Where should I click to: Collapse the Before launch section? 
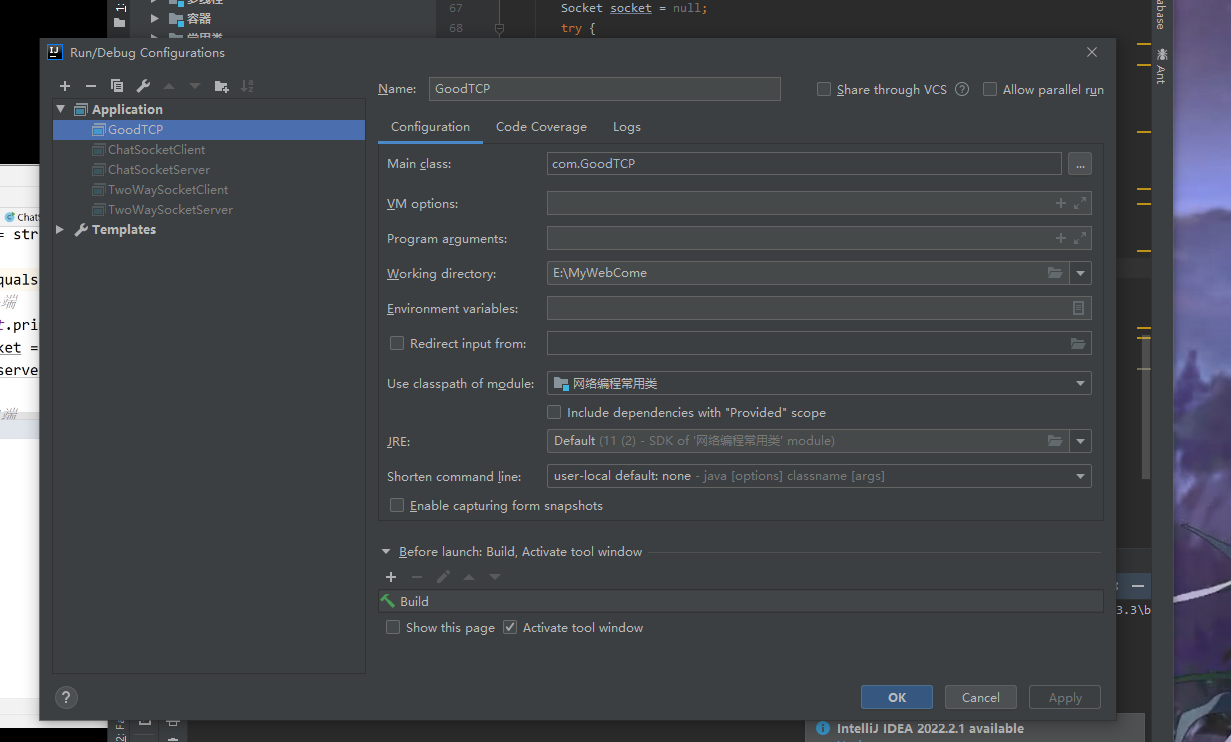point(386,551)
